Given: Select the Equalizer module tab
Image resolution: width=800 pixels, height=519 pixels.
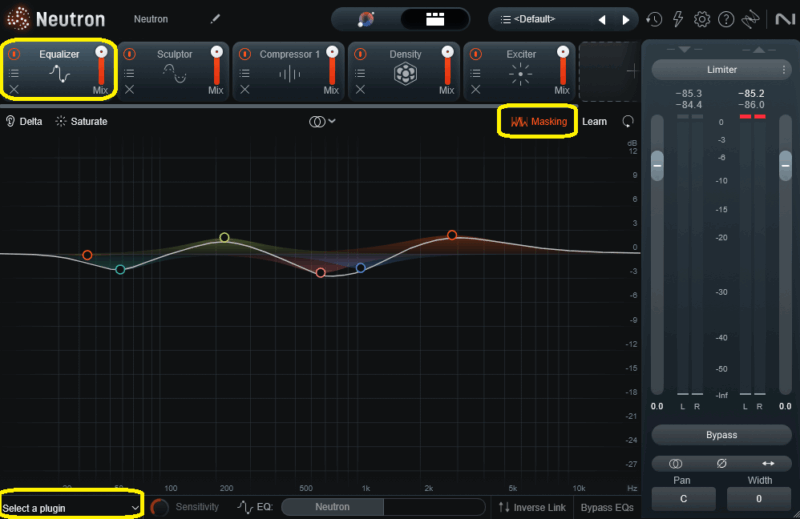Looking at the screenshot, I should (59, 69).
